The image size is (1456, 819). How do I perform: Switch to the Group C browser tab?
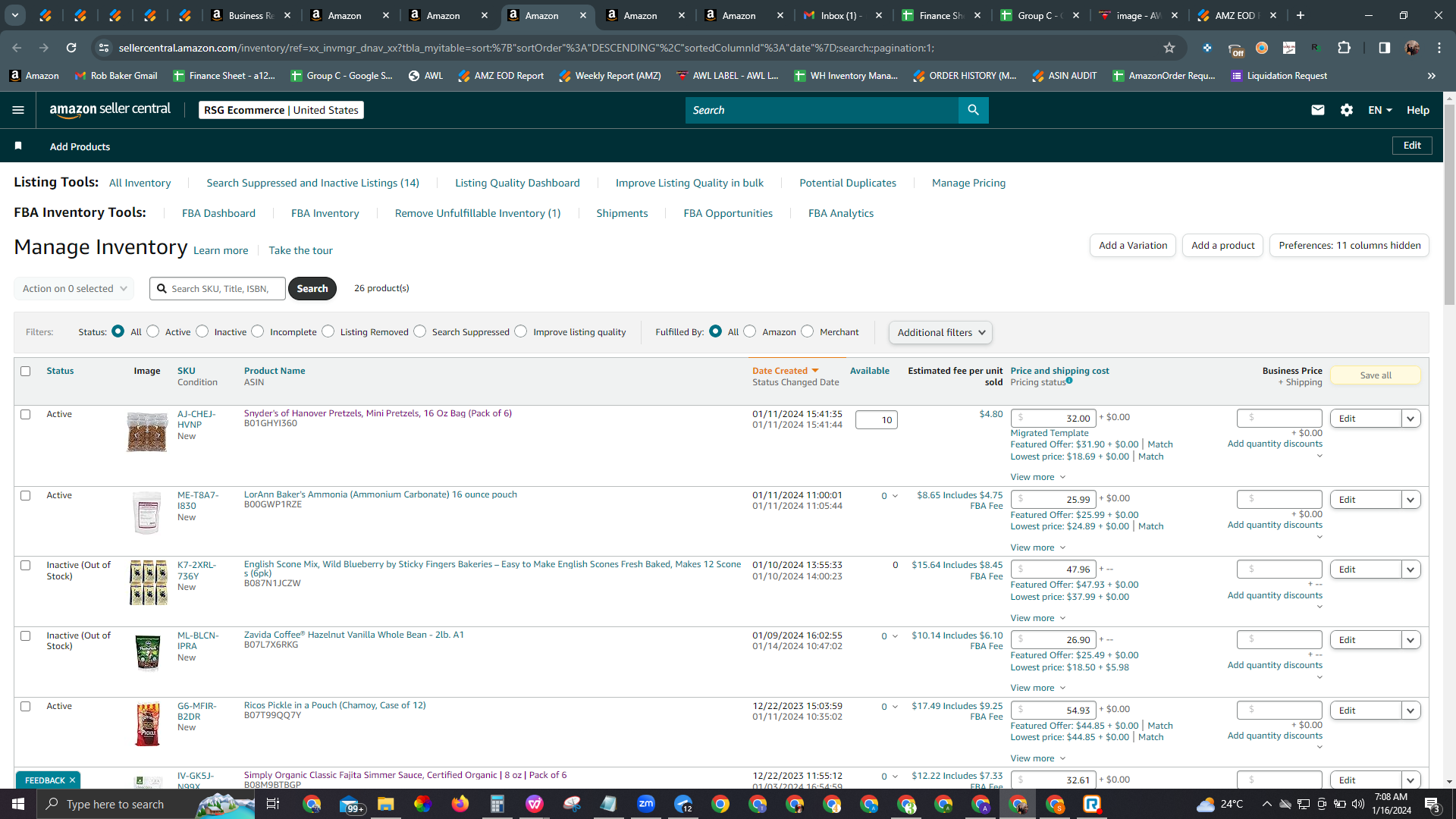tap(1040, 15)
